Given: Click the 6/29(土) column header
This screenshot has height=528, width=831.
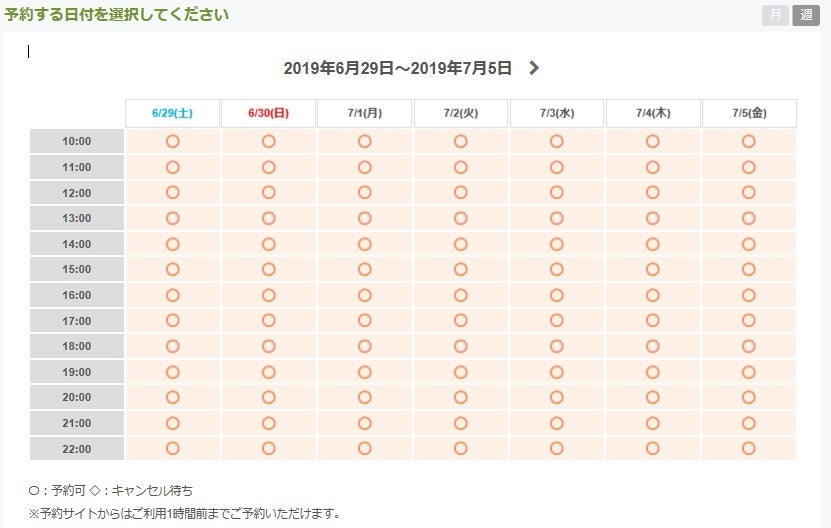Looking at the screenshot, I should click(x=172, y=113).
